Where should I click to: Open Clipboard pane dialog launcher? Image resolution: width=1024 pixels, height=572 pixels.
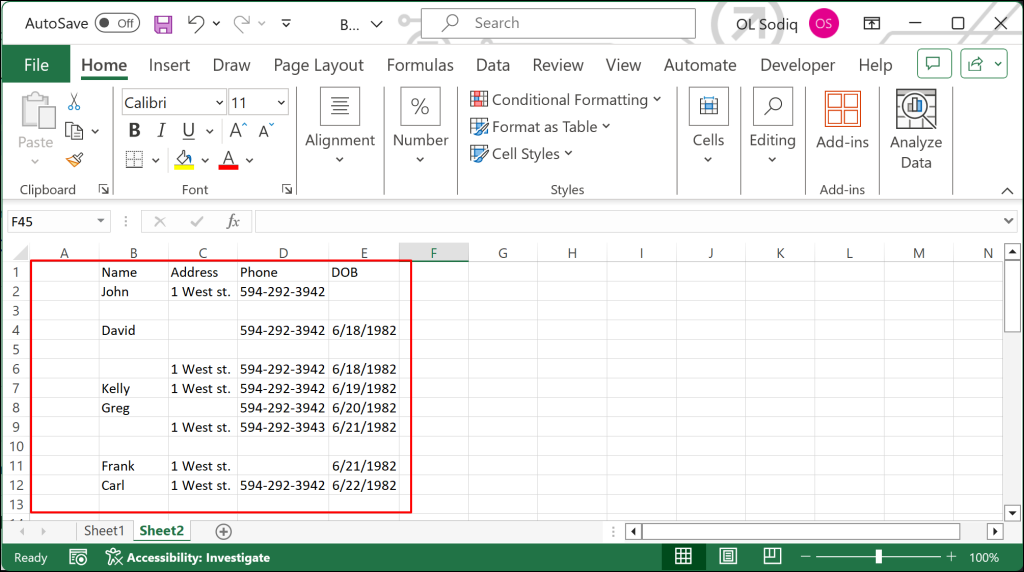pyautogui.click(x=103, y=189)
